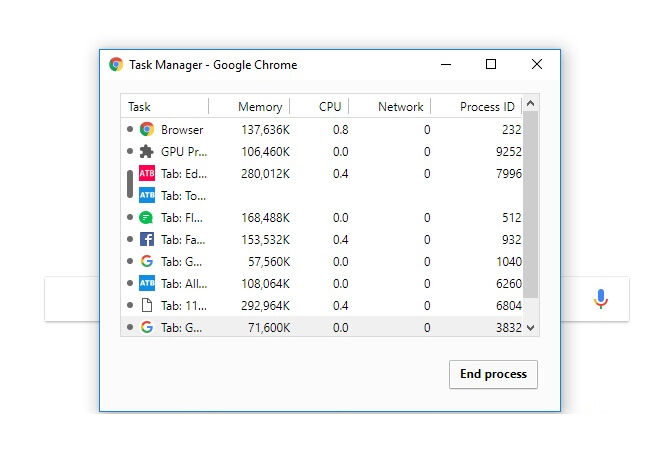Click the scrollbar up arrow in the task list
The image size is (650, 450).
[x=531, y=103]
